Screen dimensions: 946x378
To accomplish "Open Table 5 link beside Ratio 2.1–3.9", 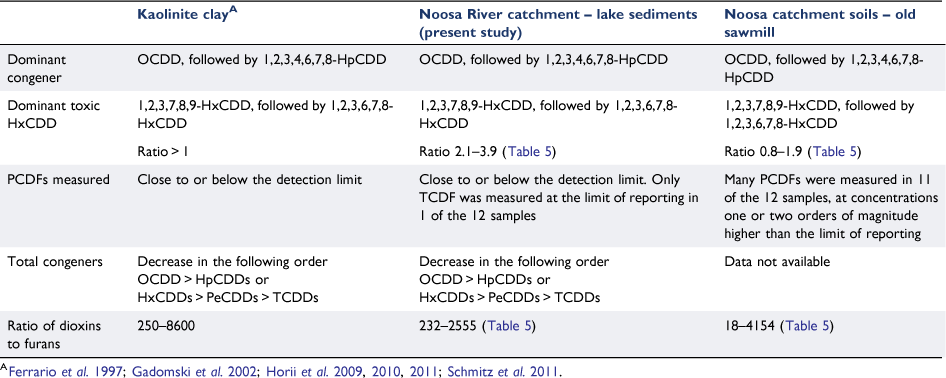I will tap(530, 151).
